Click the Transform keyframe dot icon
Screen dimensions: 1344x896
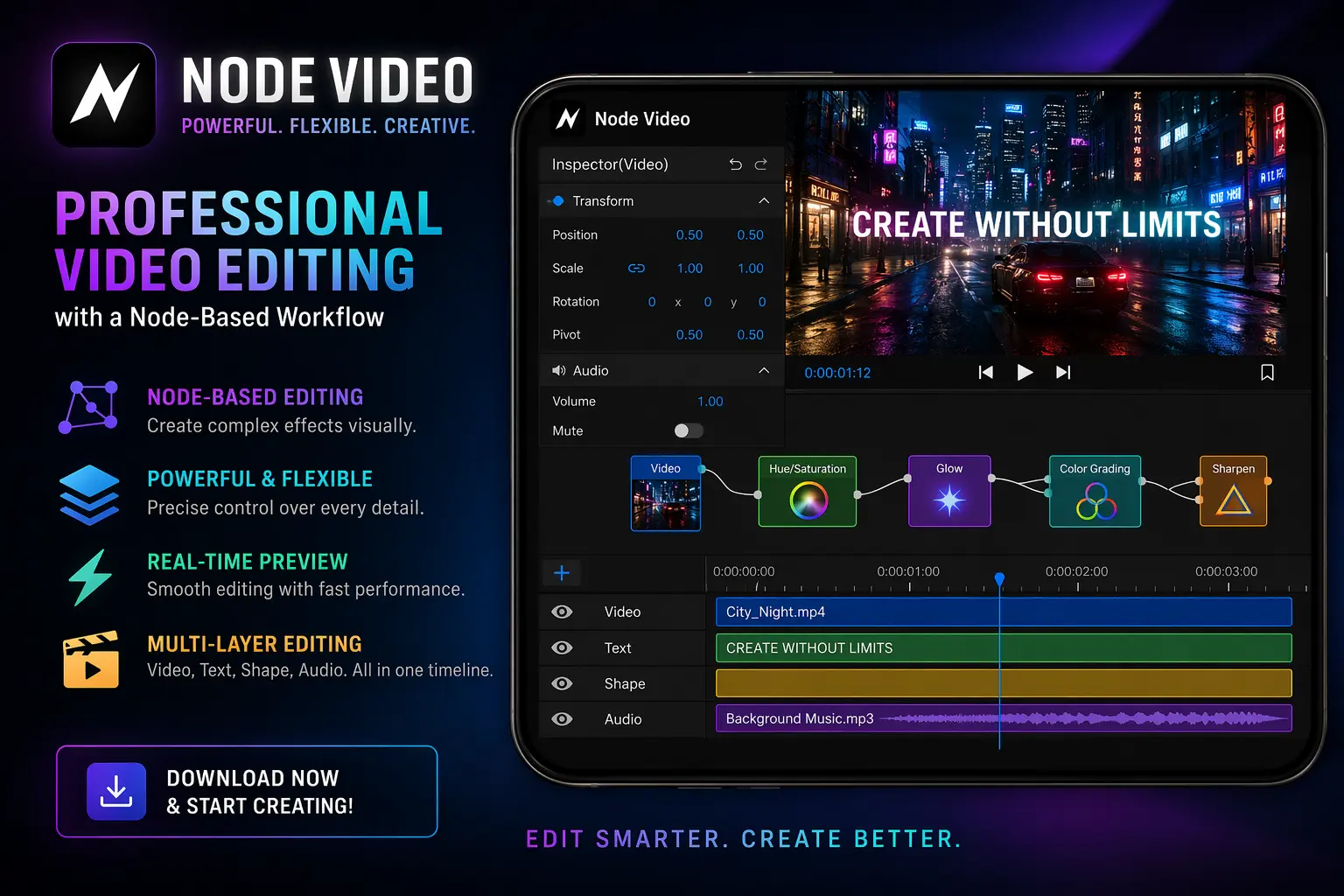click(x=558, y=201)
